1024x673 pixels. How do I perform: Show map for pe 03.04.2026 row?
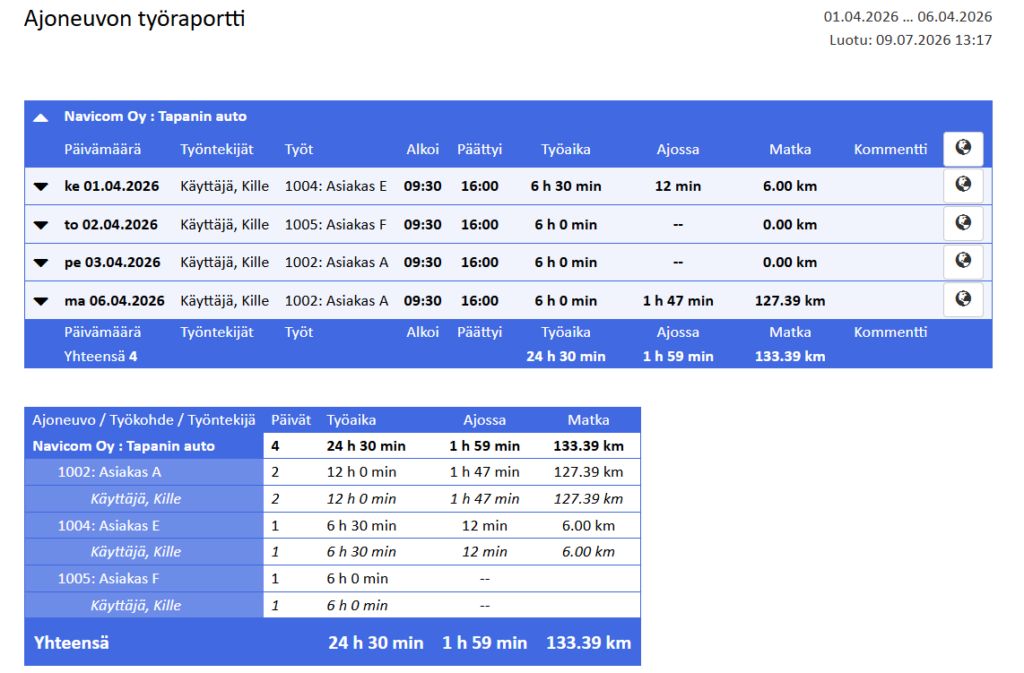[x=963, y=262]
